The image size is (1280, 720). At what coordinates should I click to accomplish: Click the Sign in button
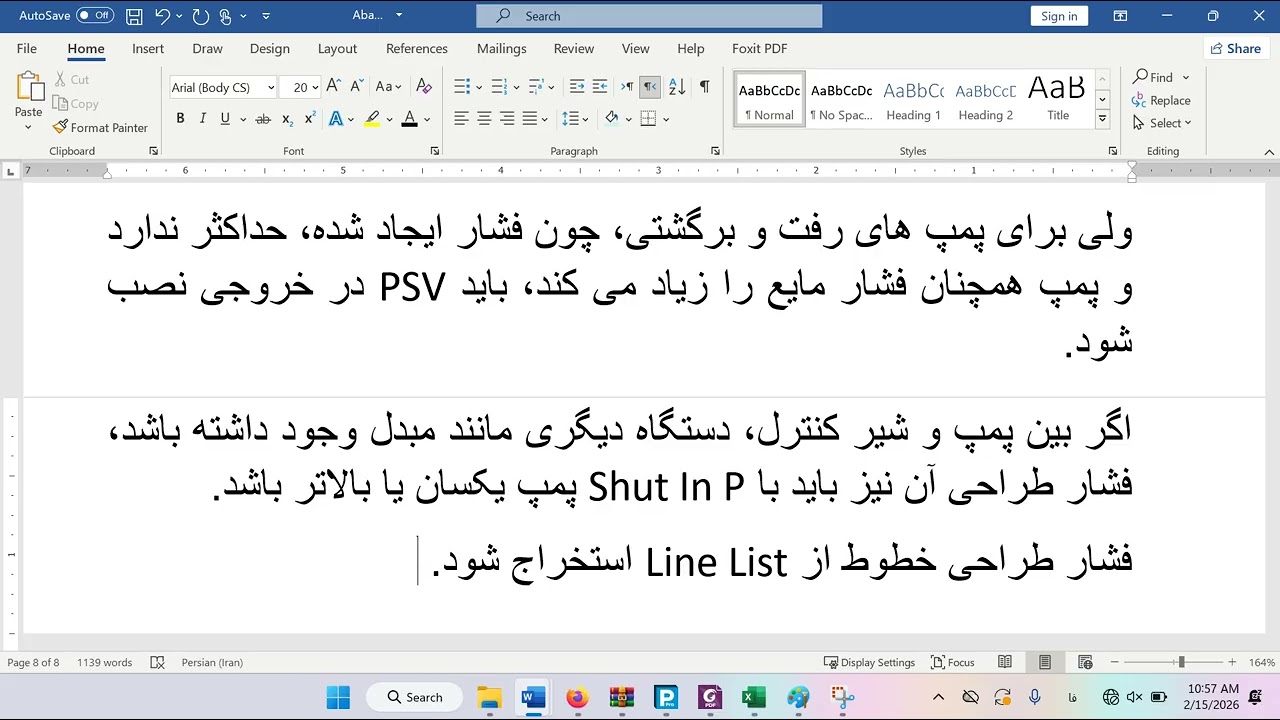tap(1059, 16)
